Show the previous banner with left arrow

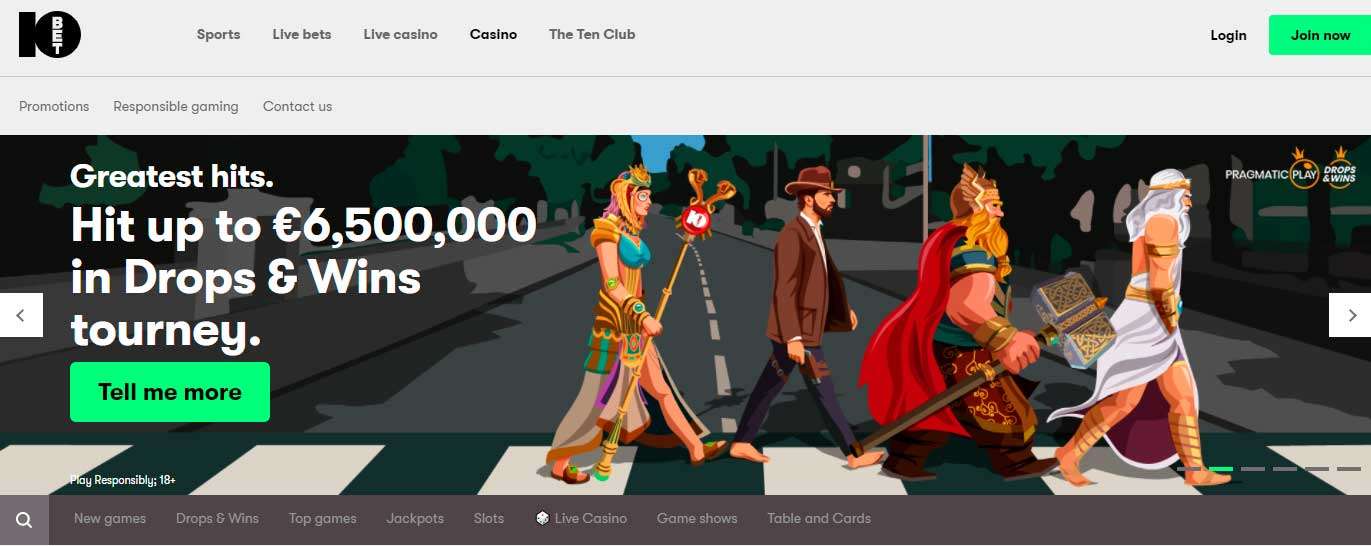click(x=21, y=315)
